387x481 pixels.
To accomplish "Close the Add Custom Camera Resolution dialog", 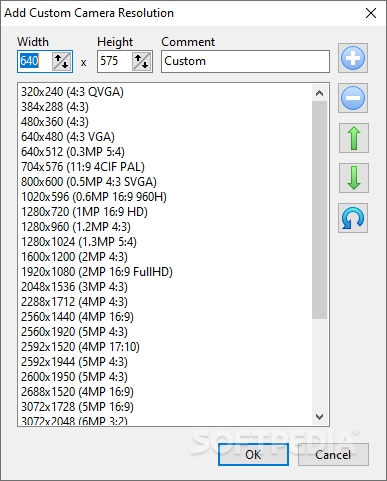I will coord(371,13).
